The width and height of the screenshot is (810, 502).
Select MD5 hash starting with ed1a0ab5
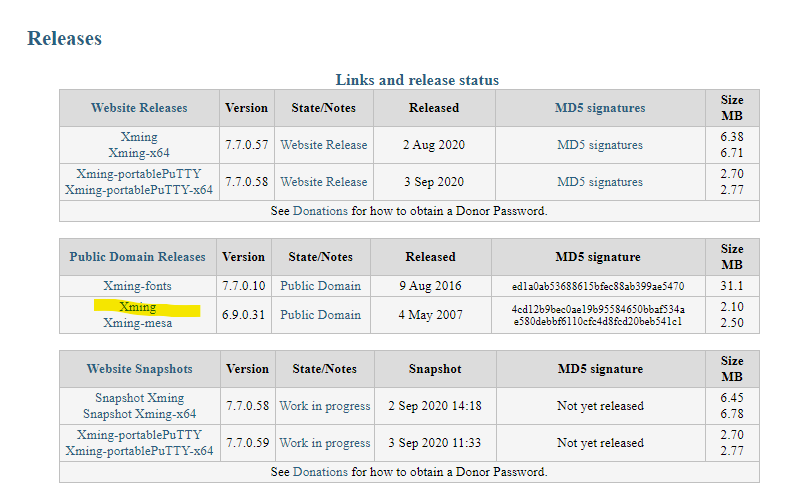pyautogui.click(x=598, y=286)
